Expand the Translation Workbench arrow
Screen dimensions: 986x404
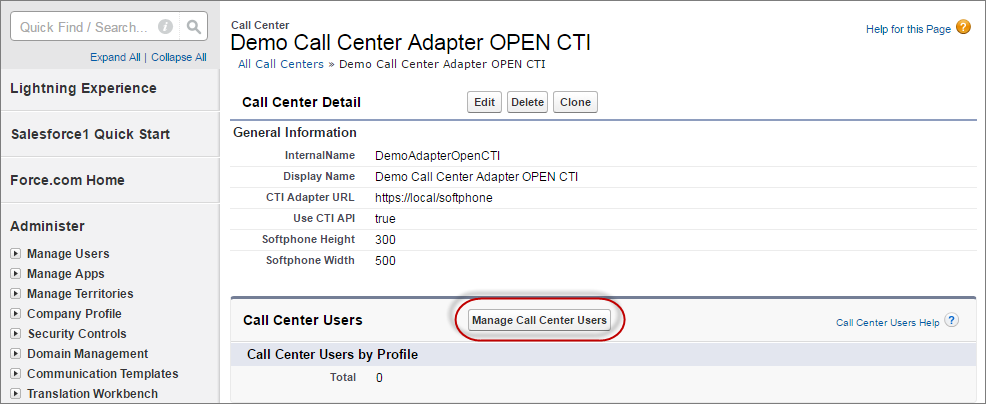16,395
